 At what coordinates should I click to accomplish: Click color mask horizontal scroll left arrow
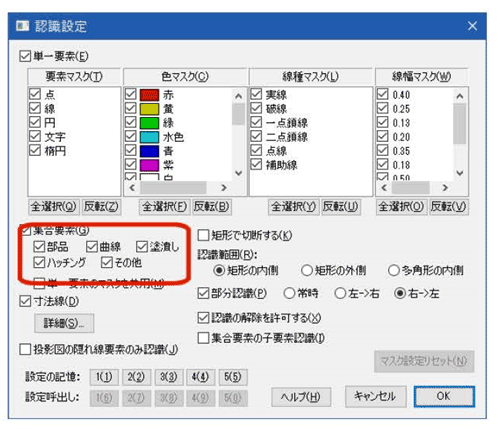point(132,188)
